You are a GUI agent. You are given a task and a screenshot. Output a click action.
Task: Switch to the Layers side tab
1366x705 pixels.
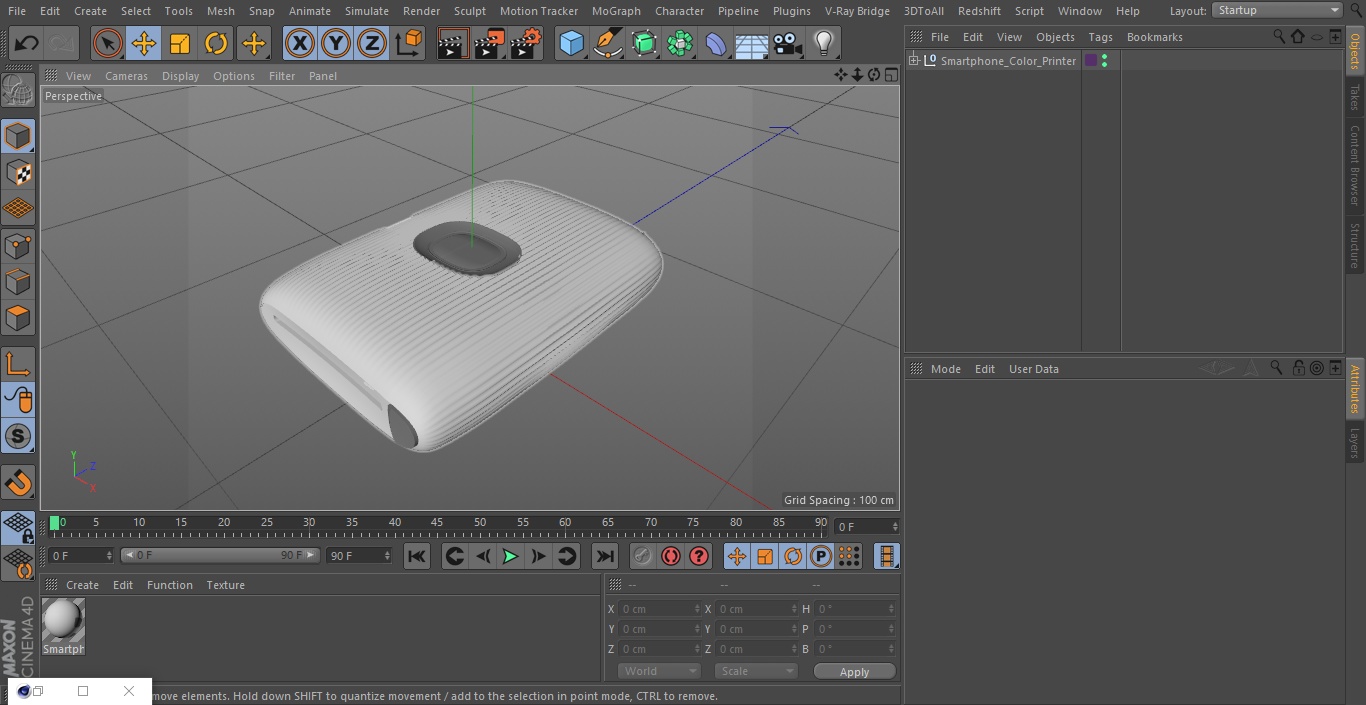point(1355,442)
